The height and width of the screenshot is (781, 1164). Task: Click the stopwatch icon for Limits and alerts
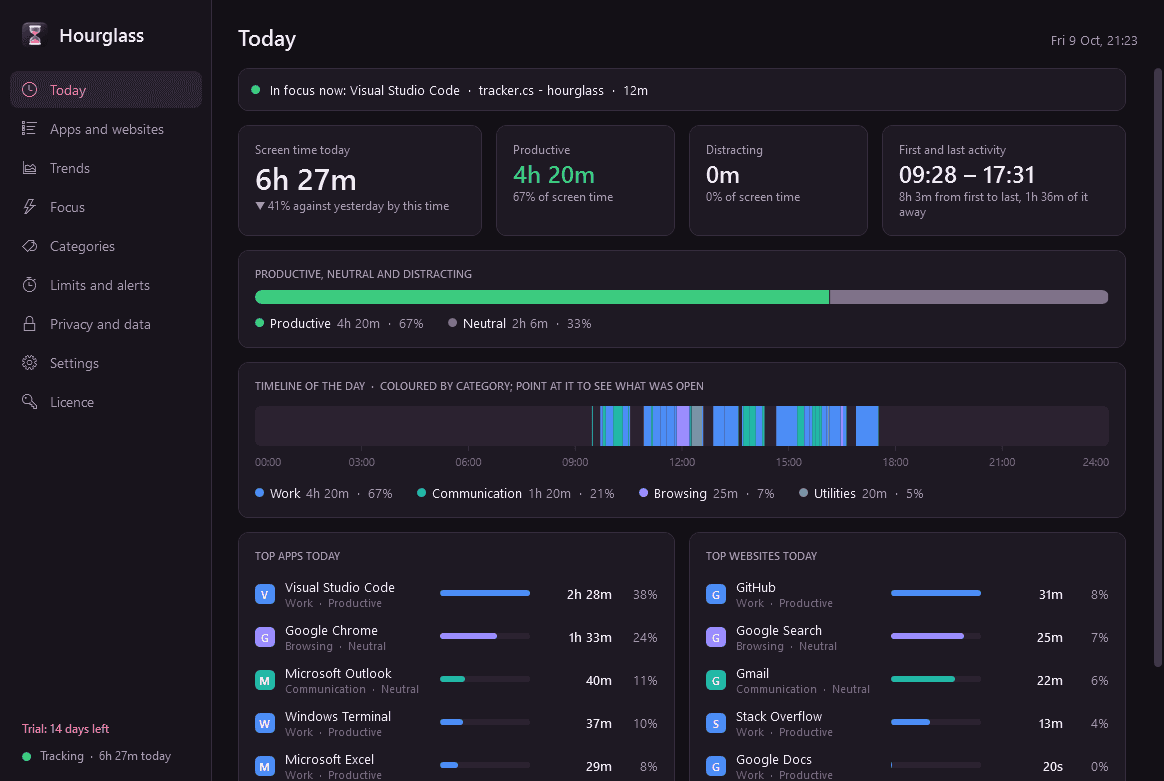tap(30, 284)
